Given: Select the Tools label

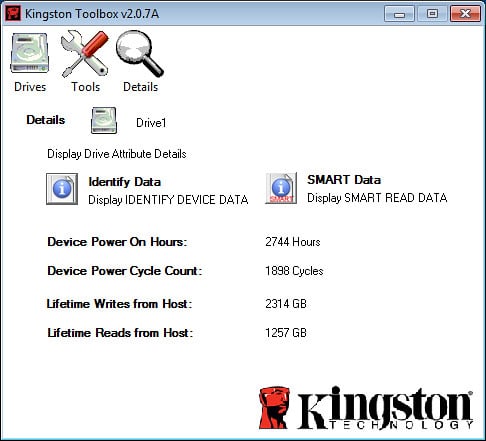Looking at the screenshot, I should pyautogui.click(x=86, y=87).
